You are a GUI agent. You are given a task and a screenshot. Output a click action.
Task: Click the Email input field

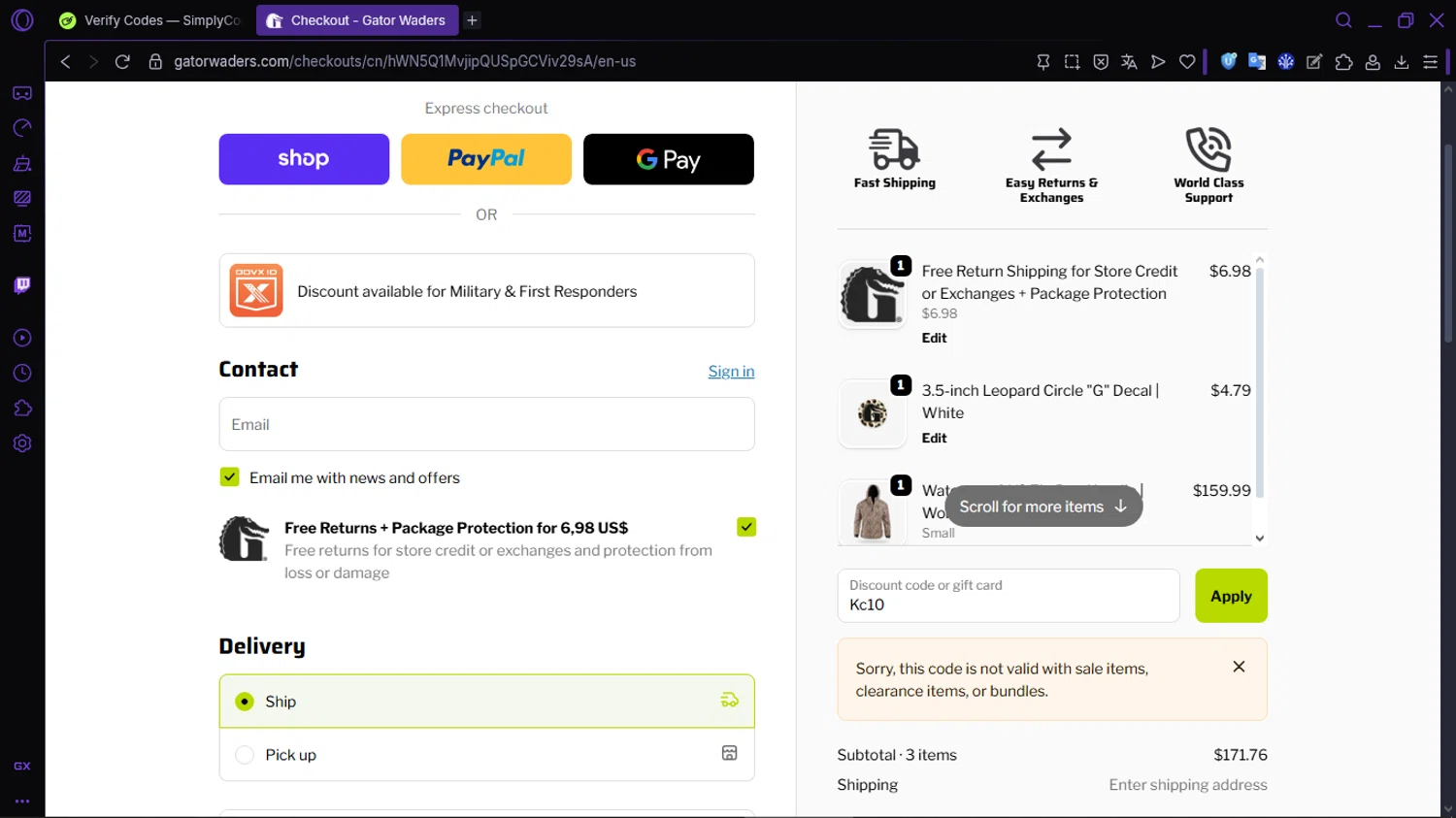click(x=486, y=424)
